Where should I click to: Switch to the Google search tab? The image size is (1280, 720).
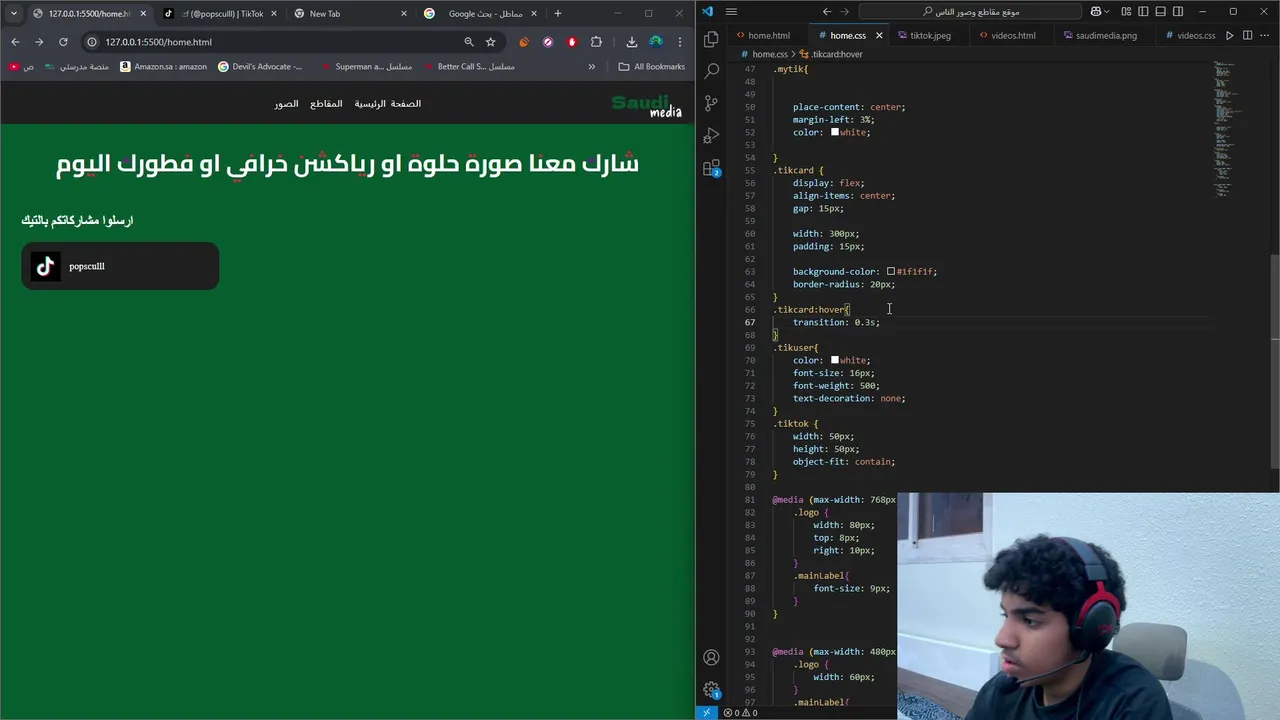tap(482, 13)
